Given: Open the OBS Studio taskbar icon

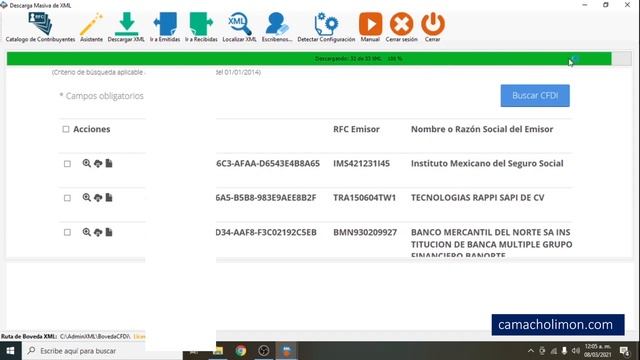Looking at the screenshot, I should [x=264, y=351].
